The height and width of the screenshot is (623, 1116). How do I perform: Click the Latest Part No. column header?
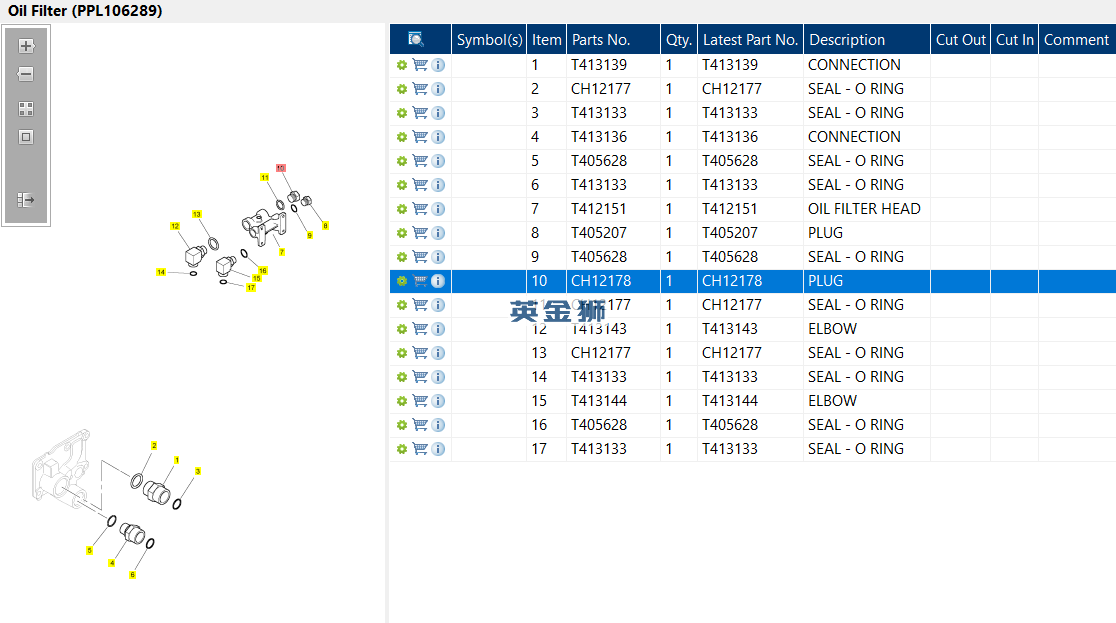click(750, 39)
